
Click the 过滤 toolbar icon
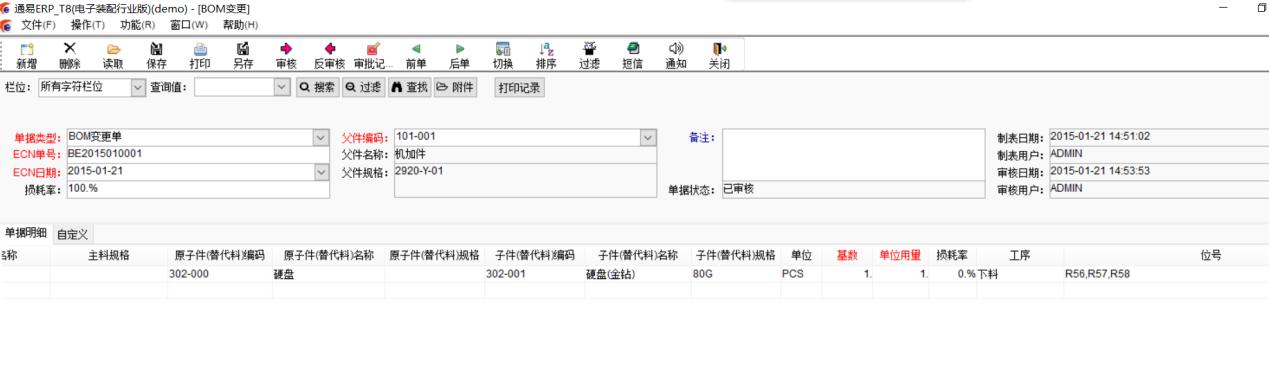pyautogui.click(x=590, y=55)
